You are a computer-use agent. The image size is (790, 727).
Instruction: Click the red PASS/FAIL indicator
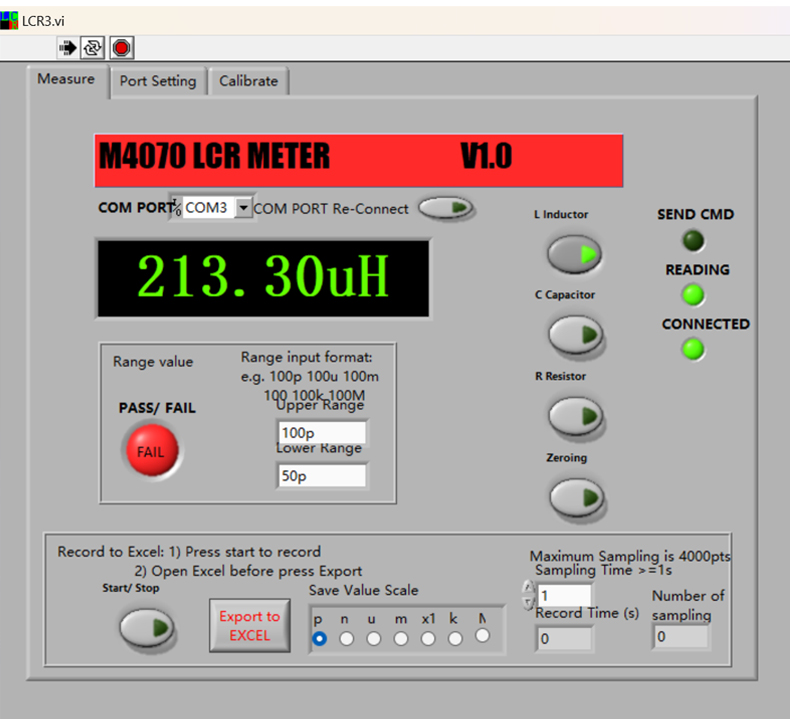point(150,451)
